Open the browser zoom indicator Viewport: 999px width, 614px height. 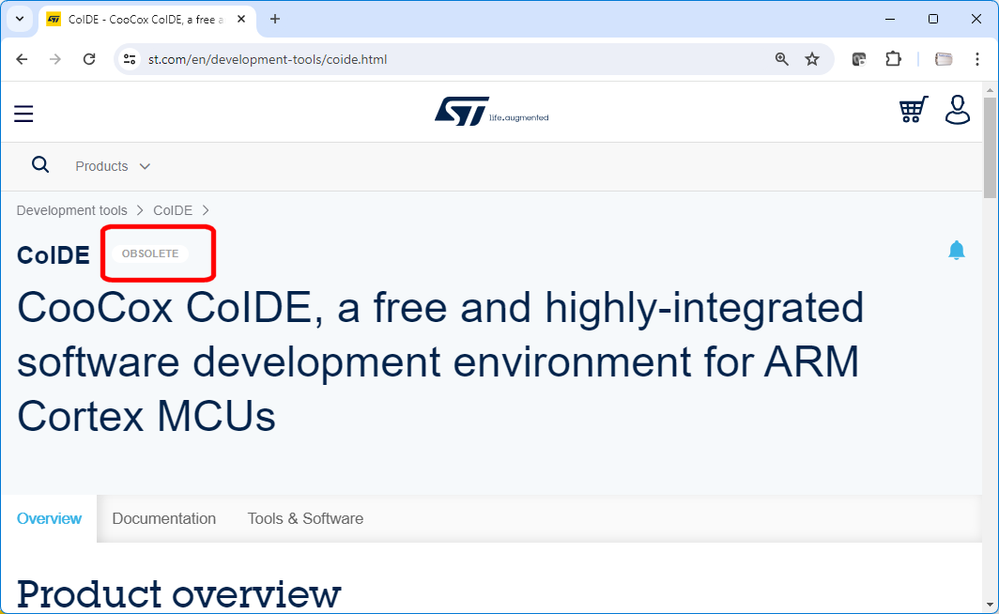[782, 59]
